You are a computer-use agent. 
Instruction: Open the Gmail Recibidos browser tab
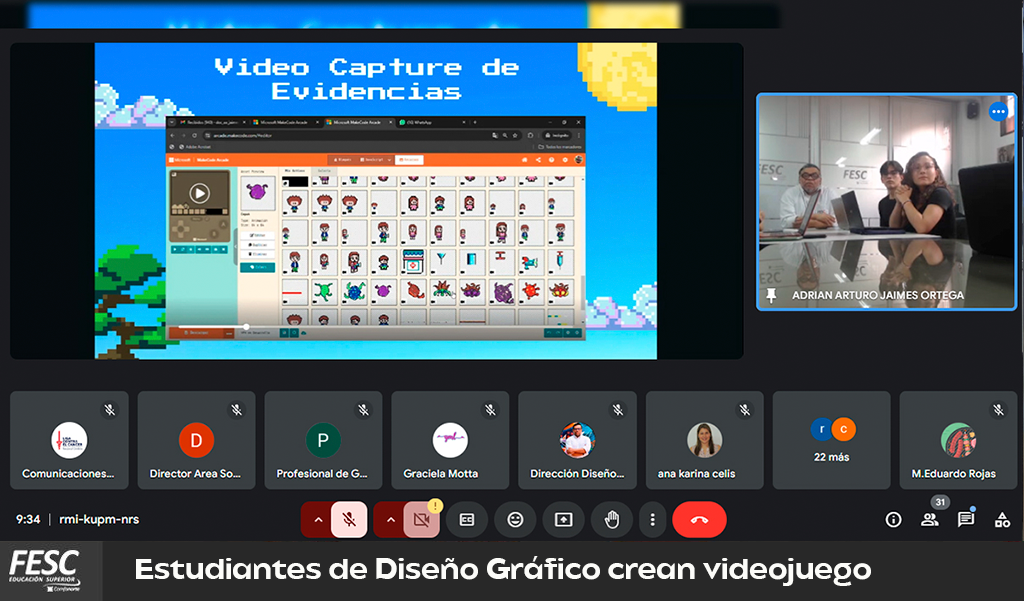pos(213,122)
